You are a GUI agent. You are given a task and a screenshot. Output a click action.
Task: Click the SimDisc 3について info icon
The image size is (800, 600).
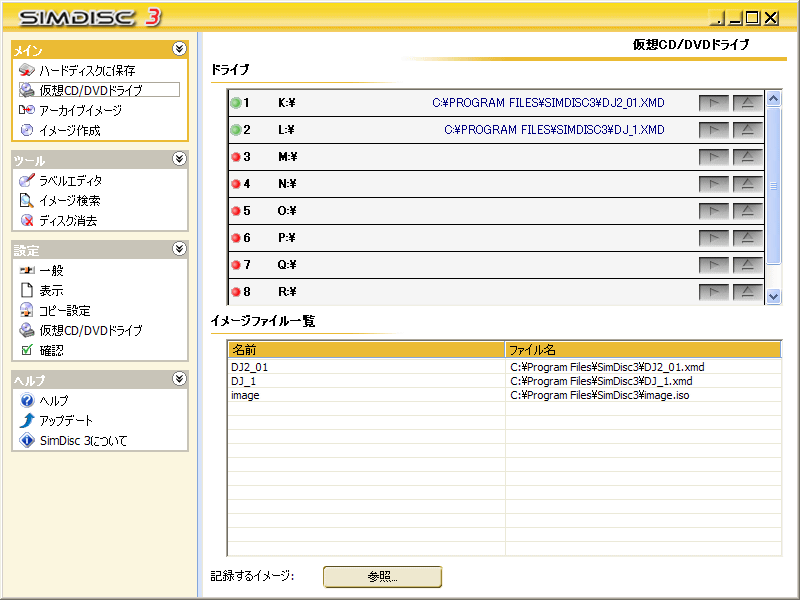(x=27, y=440)
